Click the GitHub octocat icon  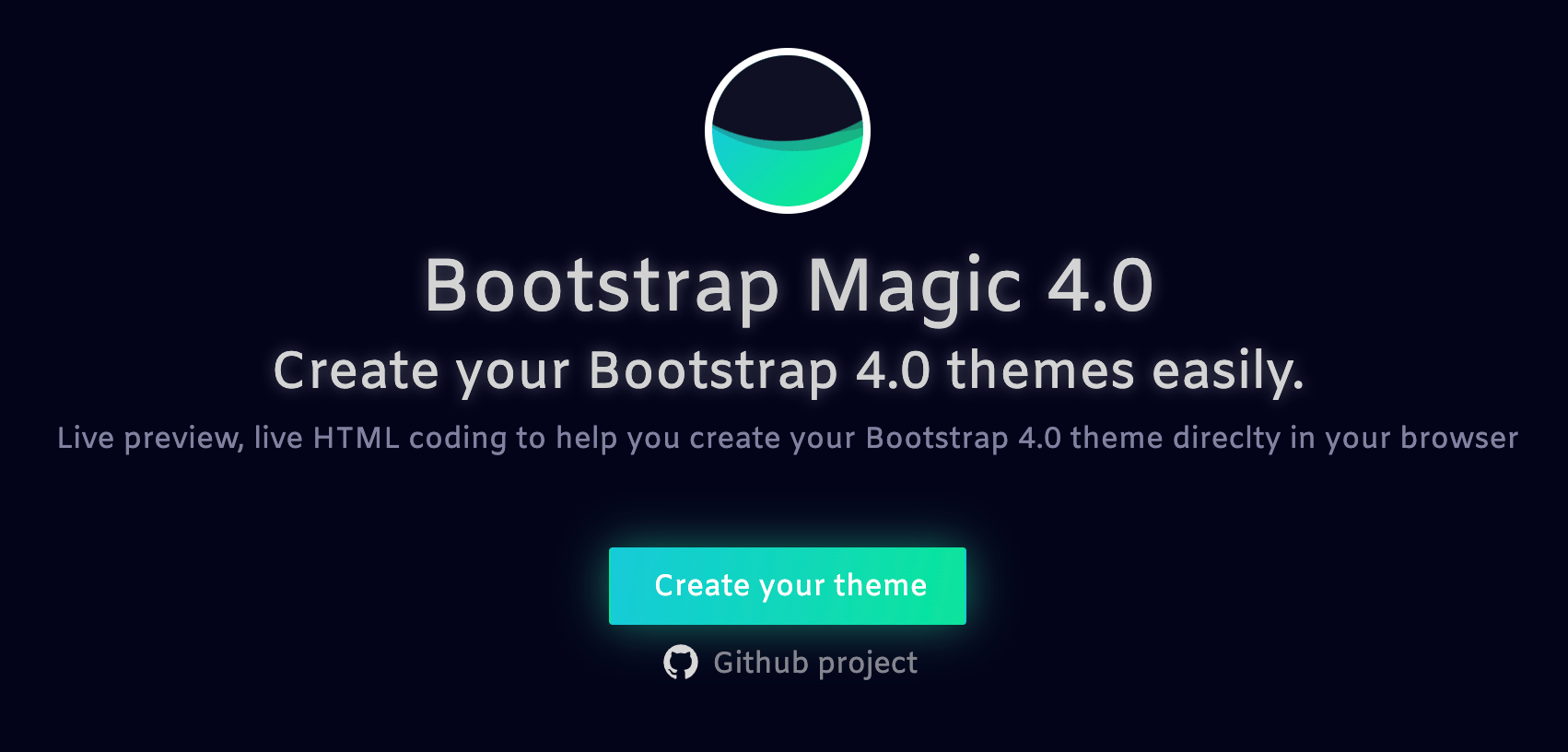[681, 663]
